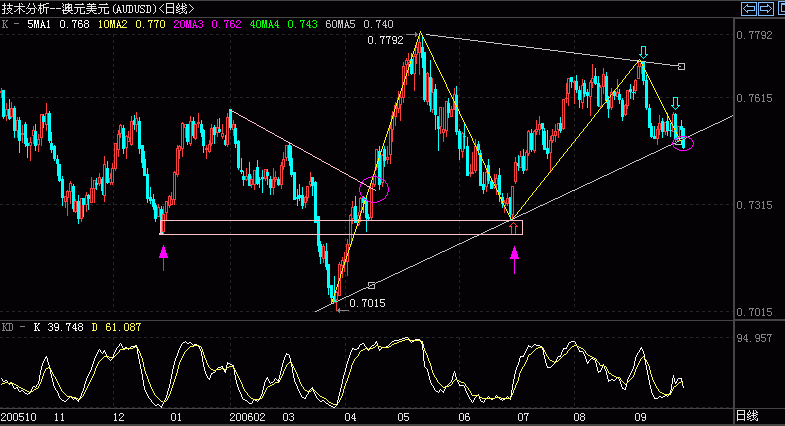This screenshot has width=785, height=426.
Task: Click the right arrow icon in the top-right corner
Action: tap(766, 9)
